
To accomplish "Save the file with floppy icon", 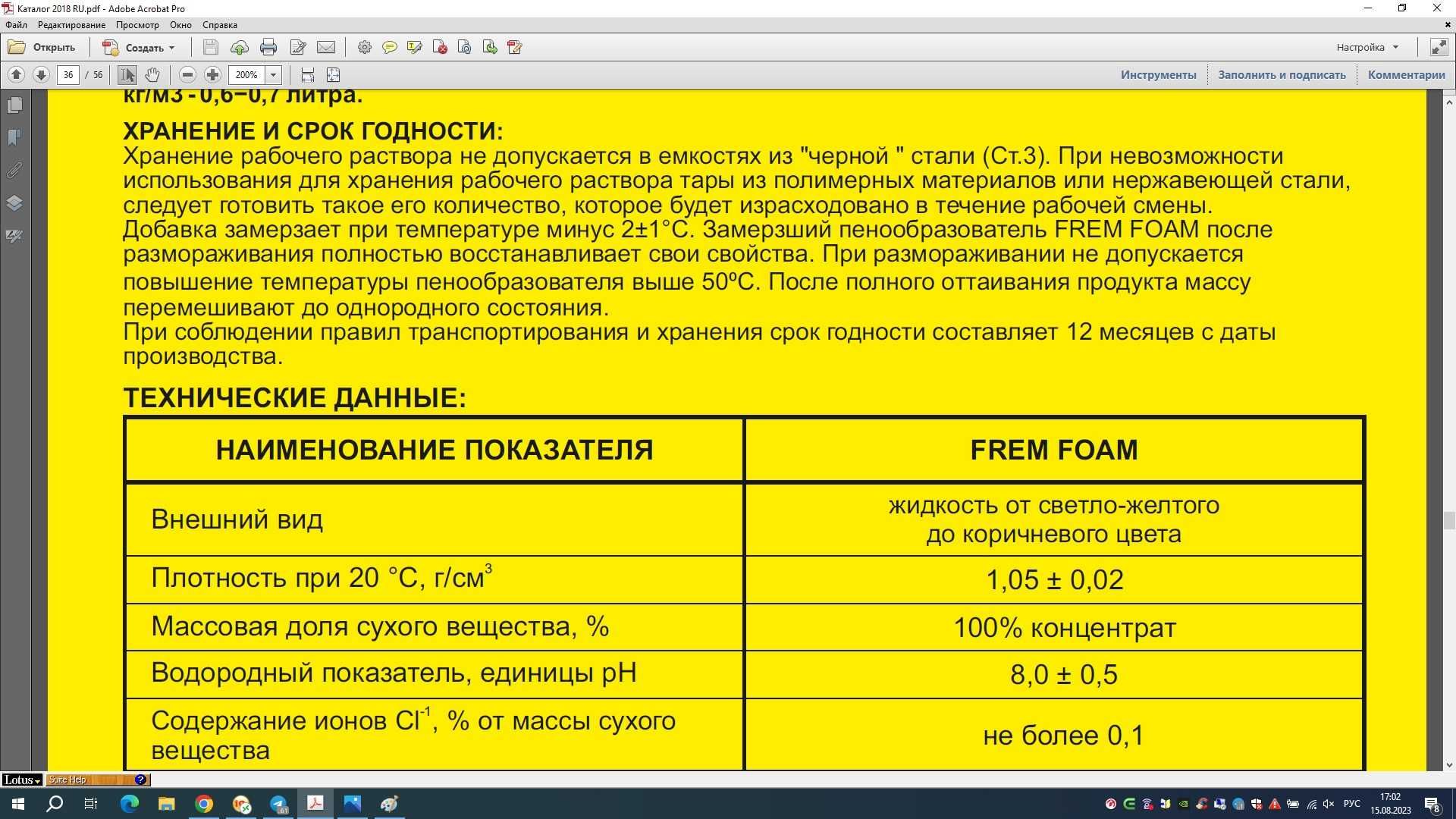I will (211, 47).
